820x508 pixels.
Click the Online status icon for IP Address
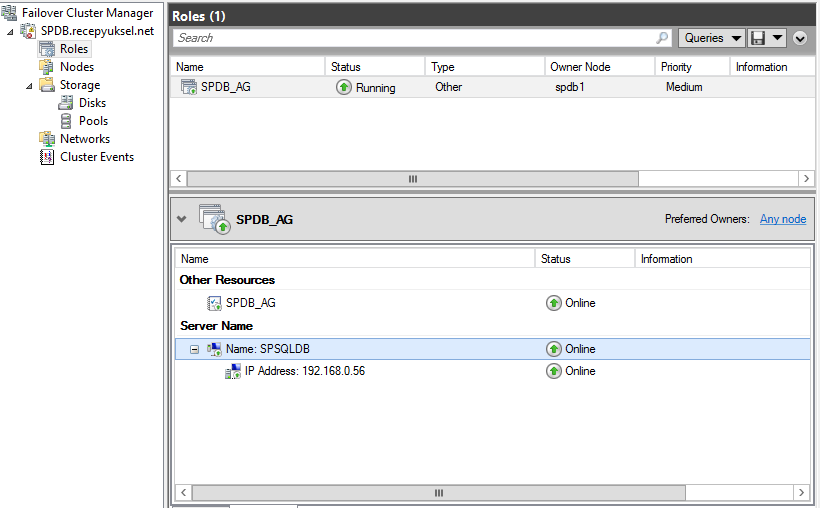tap(554, 371)
